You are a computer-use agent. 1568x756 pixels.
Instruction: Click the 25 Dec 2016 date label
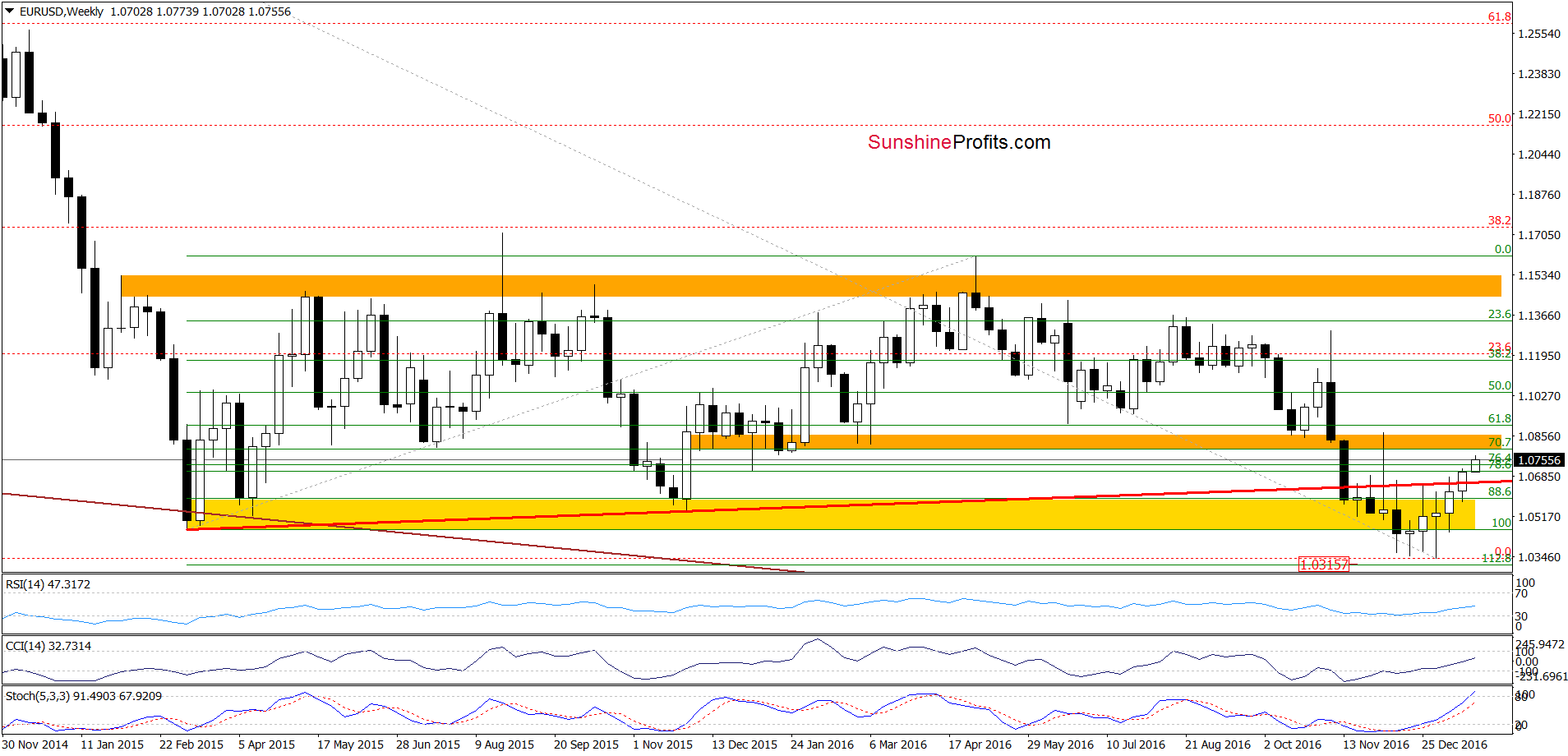pyautogui.click(x=1455, y=744)
